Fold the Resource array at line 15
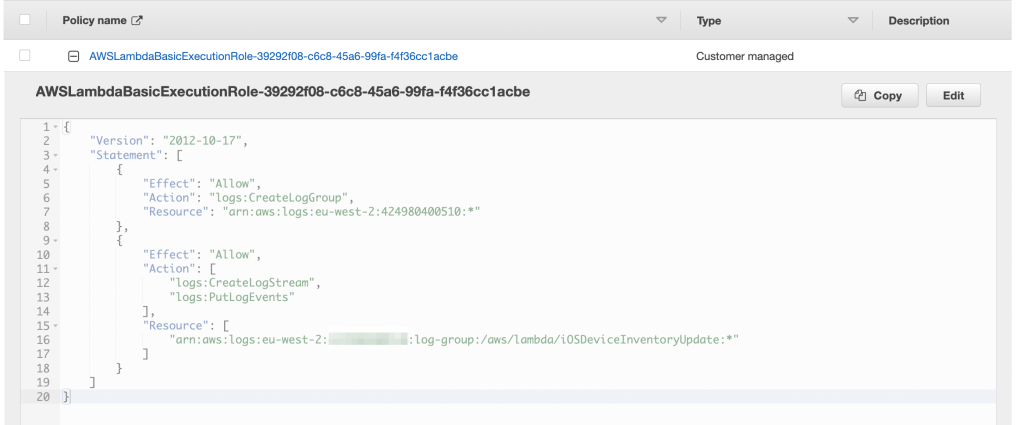This screenshot has width=1024, height=425. [52, 326]
